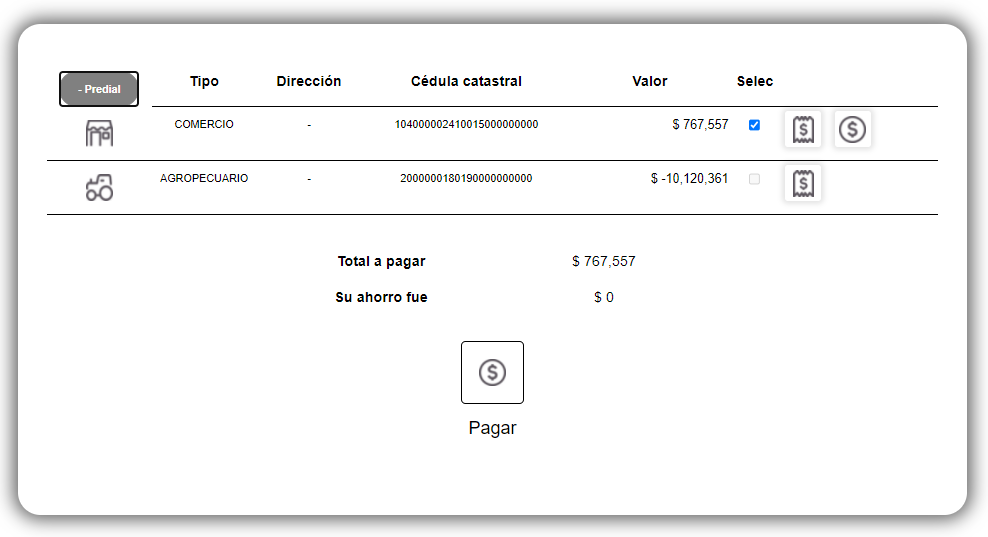Viewport: 988px width, 537px height.
Task: Click the Pagar text label
Action: tap(492, 428)
